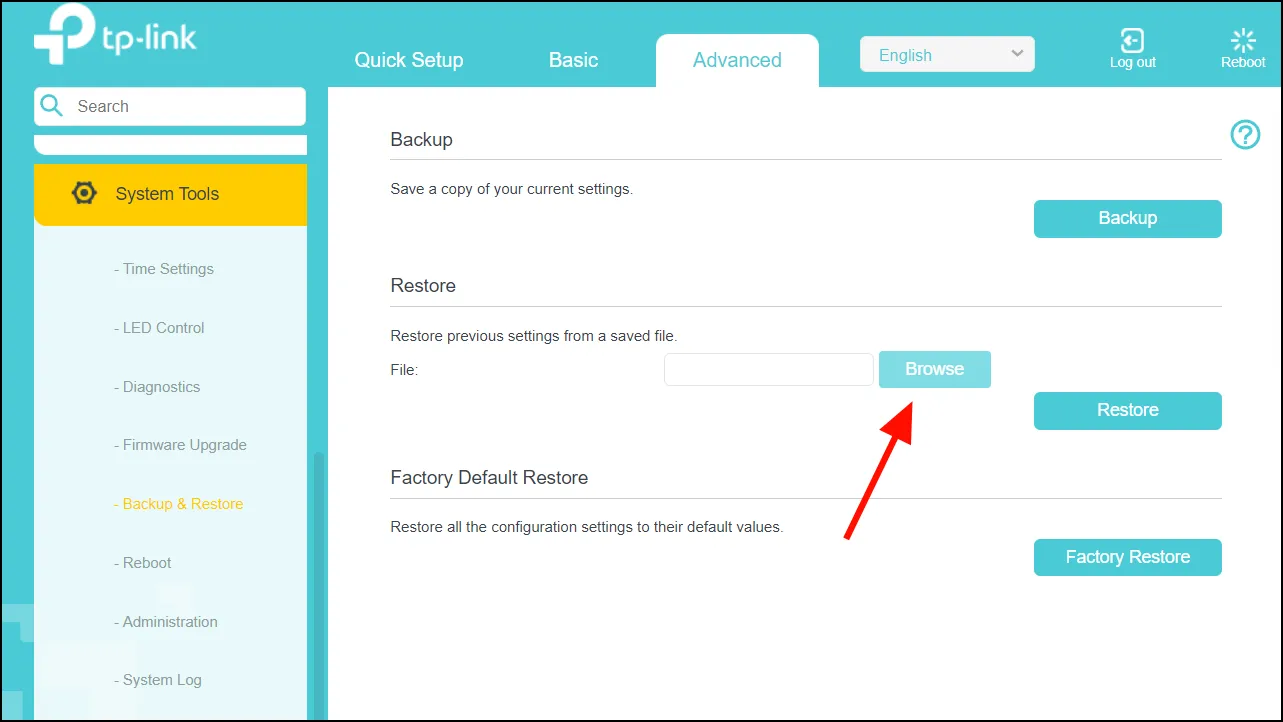This screenshot has height=722, width=1283.
Task: Switch to the Quick Setup tab
Action: coord(409,60)
